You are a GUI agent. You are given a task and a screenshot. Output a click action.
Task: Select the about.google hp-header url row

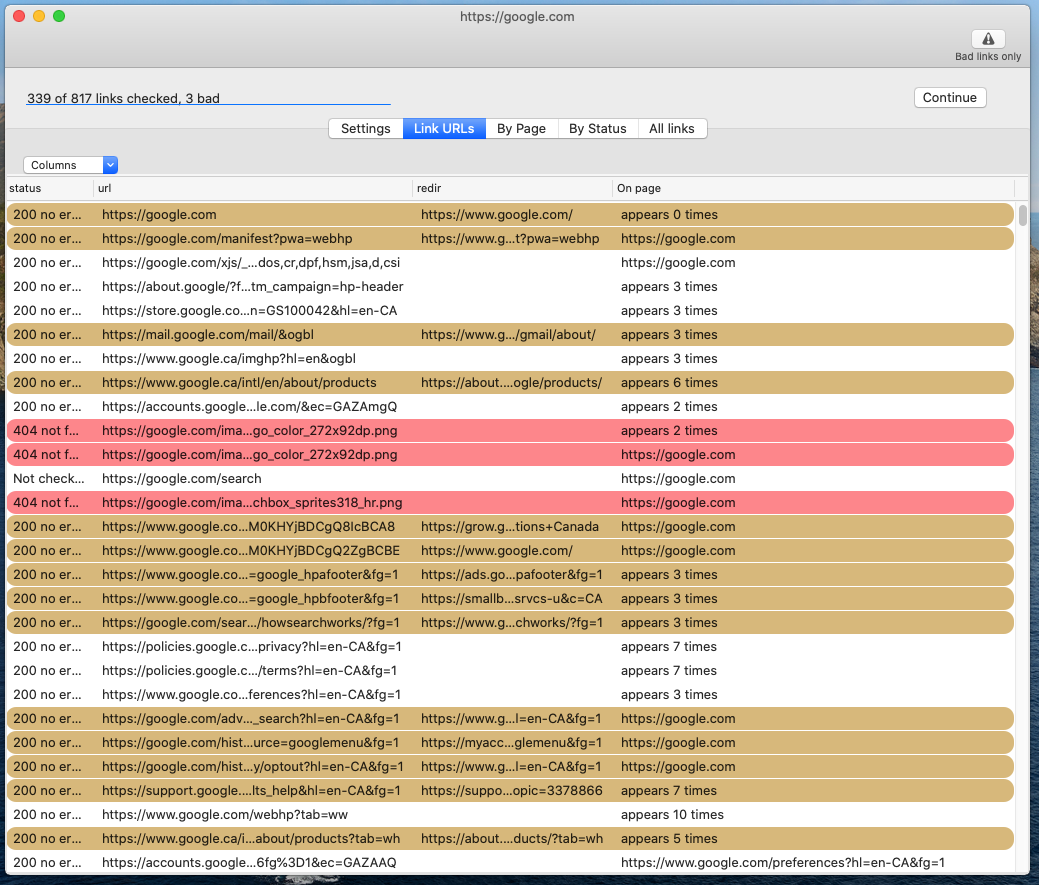tap(510, 287)
